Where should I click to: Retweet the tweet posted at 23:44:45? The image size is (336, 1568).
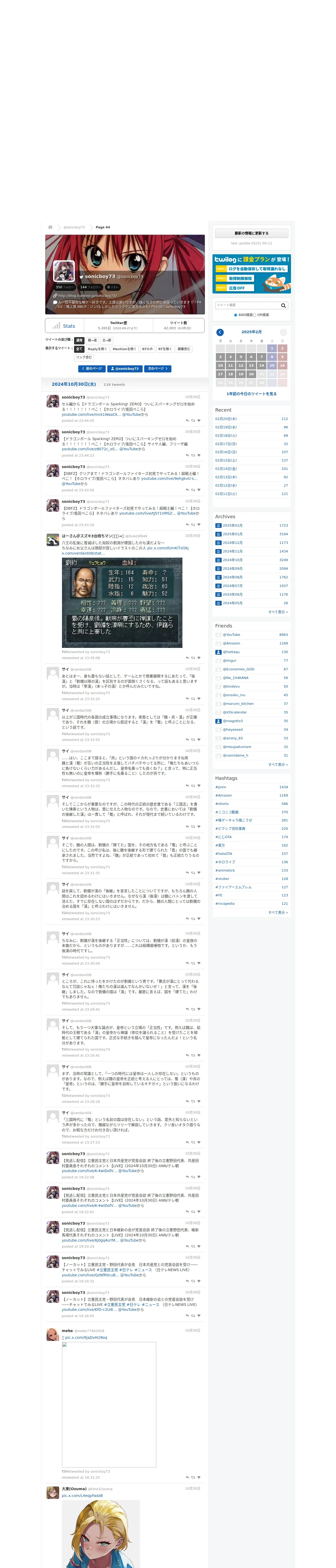(x=193, y=420)
